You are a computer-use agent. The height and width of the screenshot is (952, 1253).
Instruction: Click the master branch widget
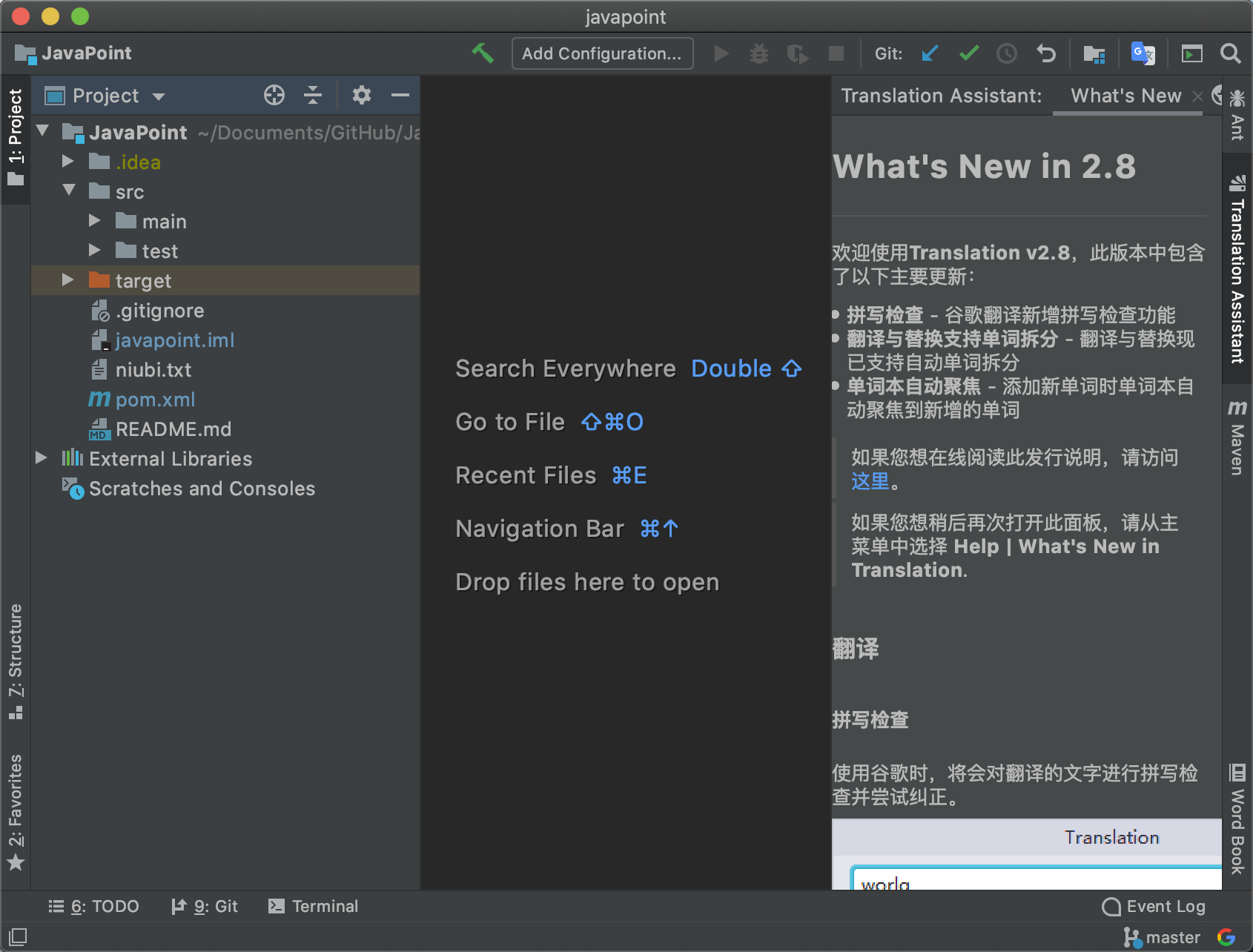point(1162,937)
